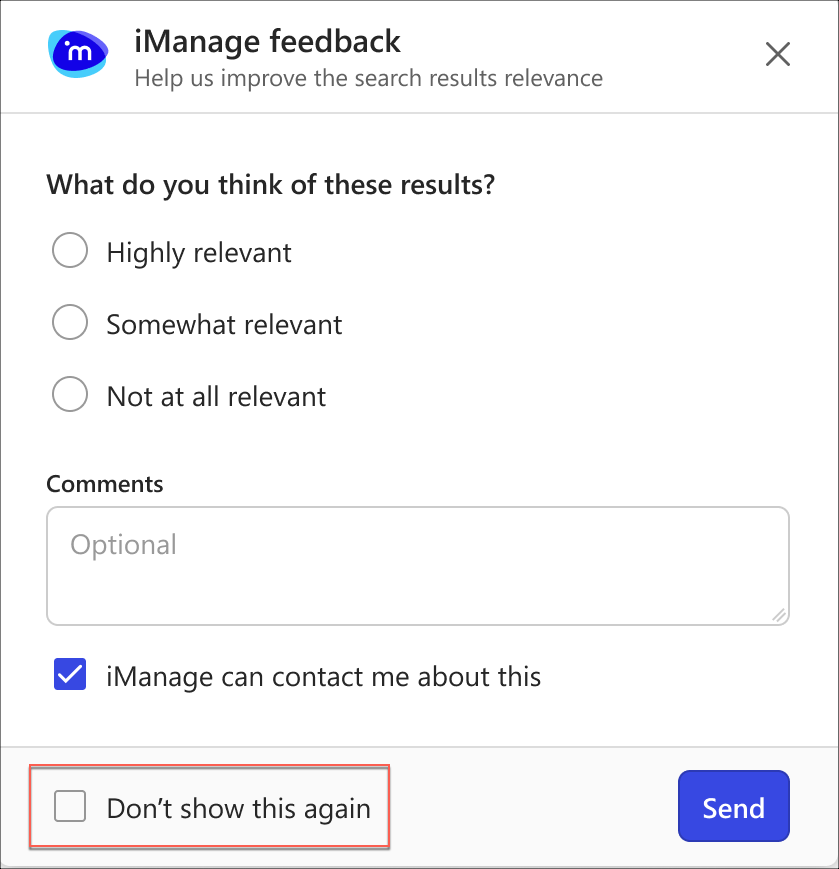Viewport: 839px width, 869px height.
Task: Enable the Don't show this again checkbox
Action: 70,806
